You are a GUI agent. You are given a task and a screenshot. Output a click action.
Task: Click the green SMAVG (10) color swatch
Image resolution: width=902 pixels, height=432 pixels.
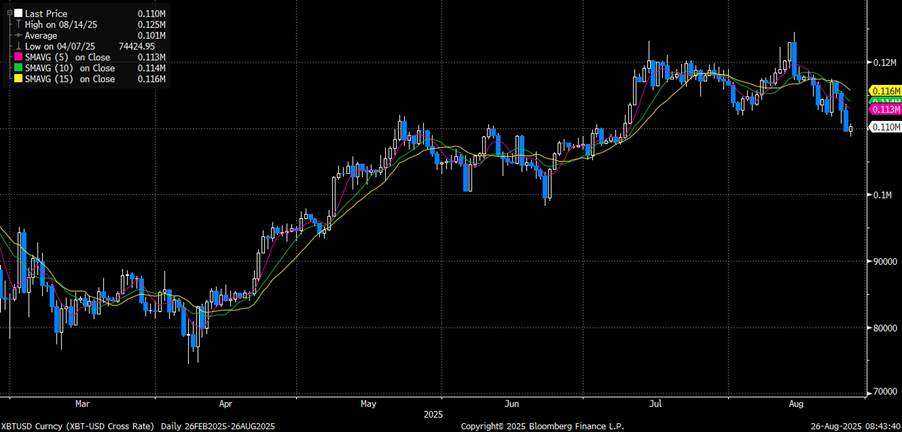pyautogui.click(x=20, y=68)
